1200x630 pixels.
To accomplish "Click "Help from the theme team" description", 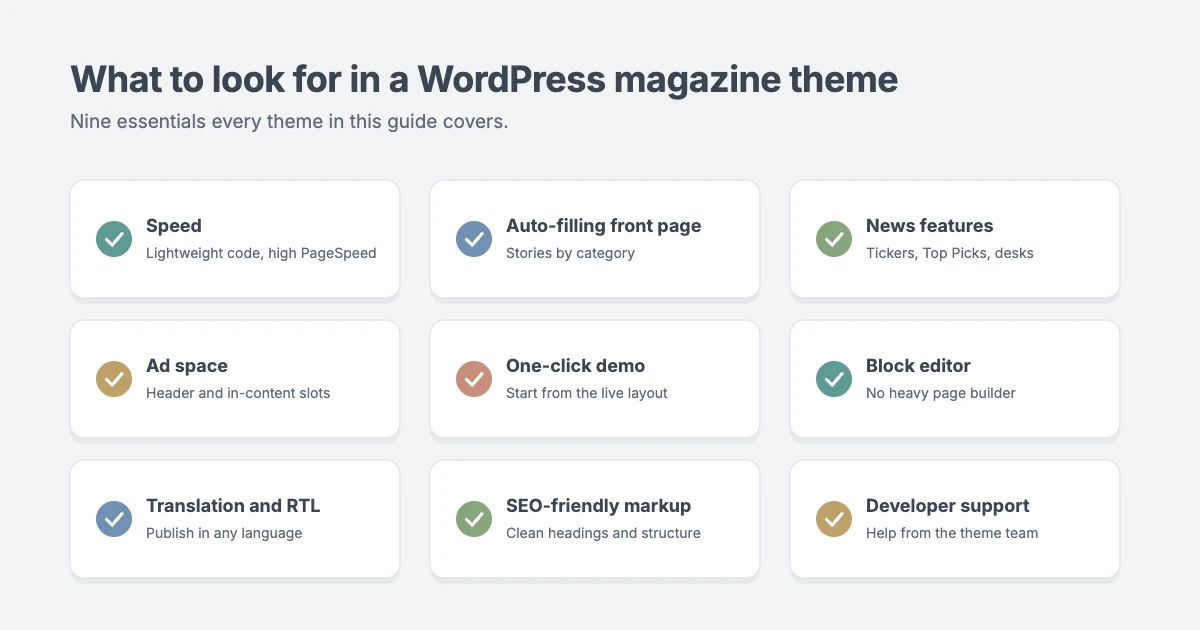I will point(952,533).
